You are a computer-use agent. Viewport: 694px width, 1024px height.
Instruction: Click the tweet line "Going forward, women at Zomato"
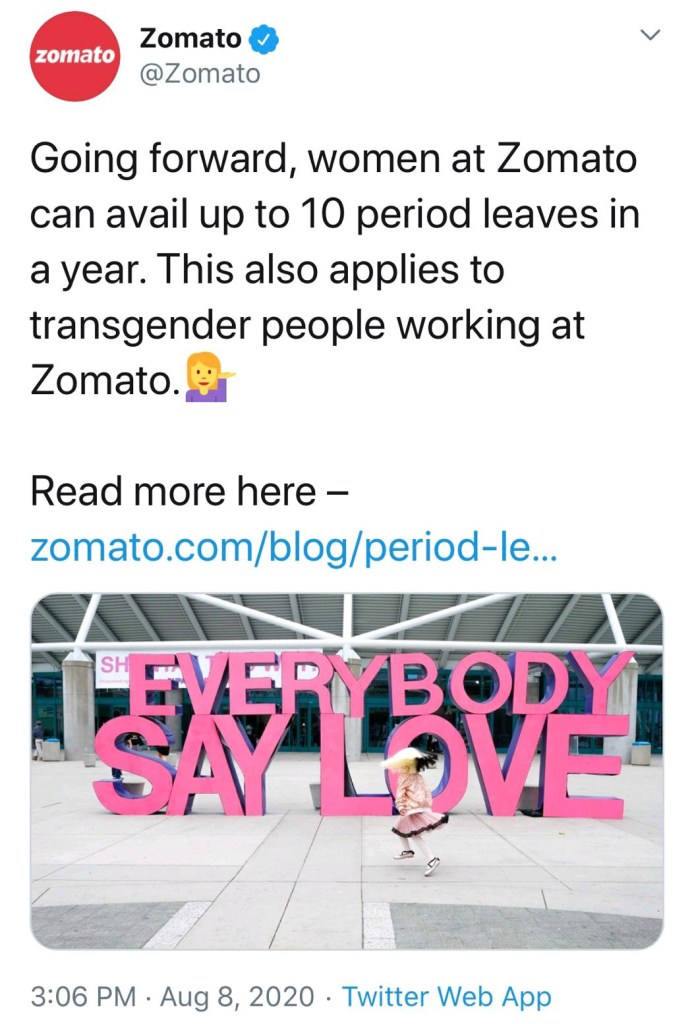[x=333, y=159]
